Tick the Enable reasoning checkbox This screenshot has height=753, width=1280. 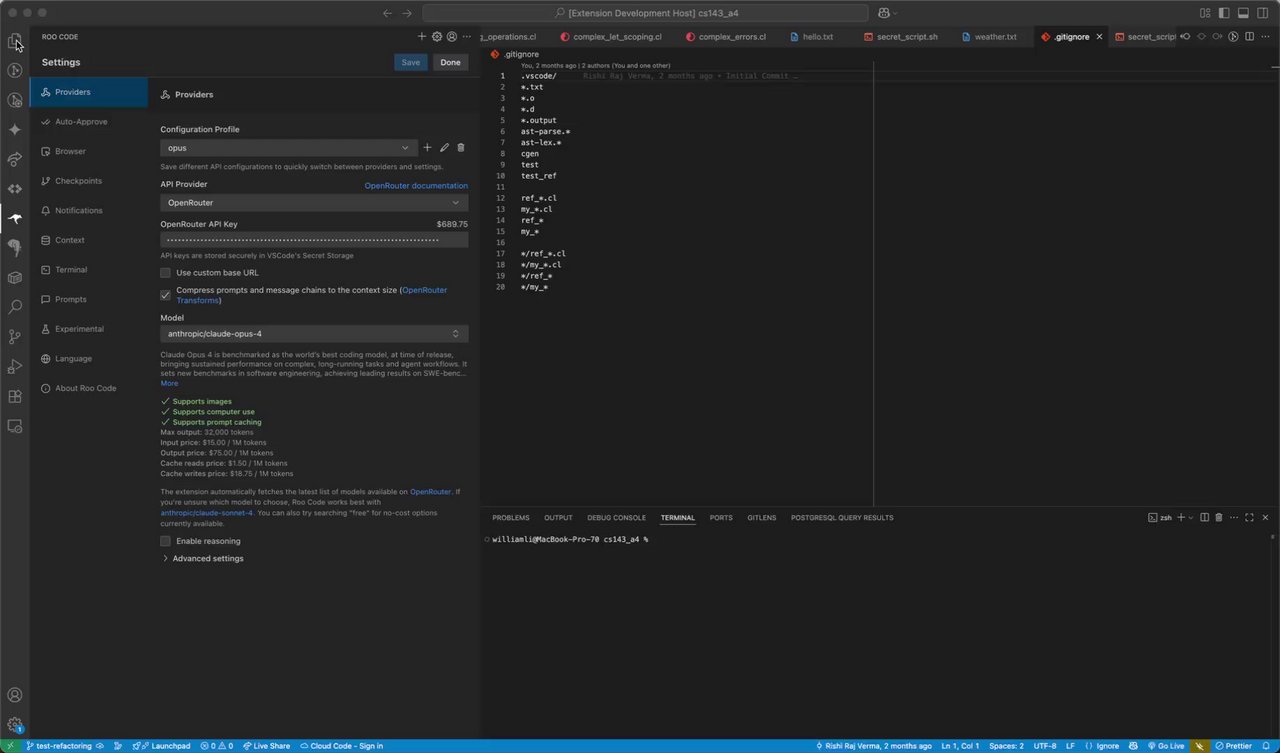(x=166, y=541)
